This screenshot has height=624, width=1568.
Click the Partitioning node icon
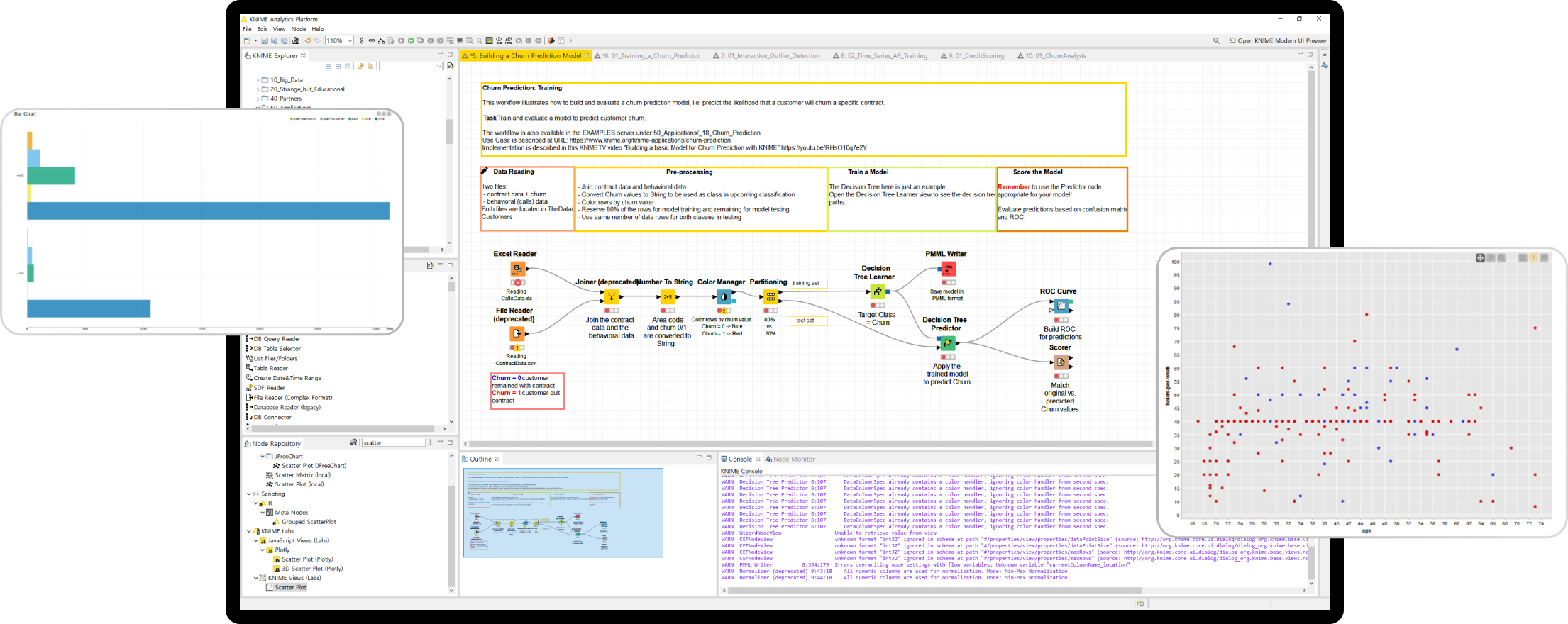pos(771,296)
